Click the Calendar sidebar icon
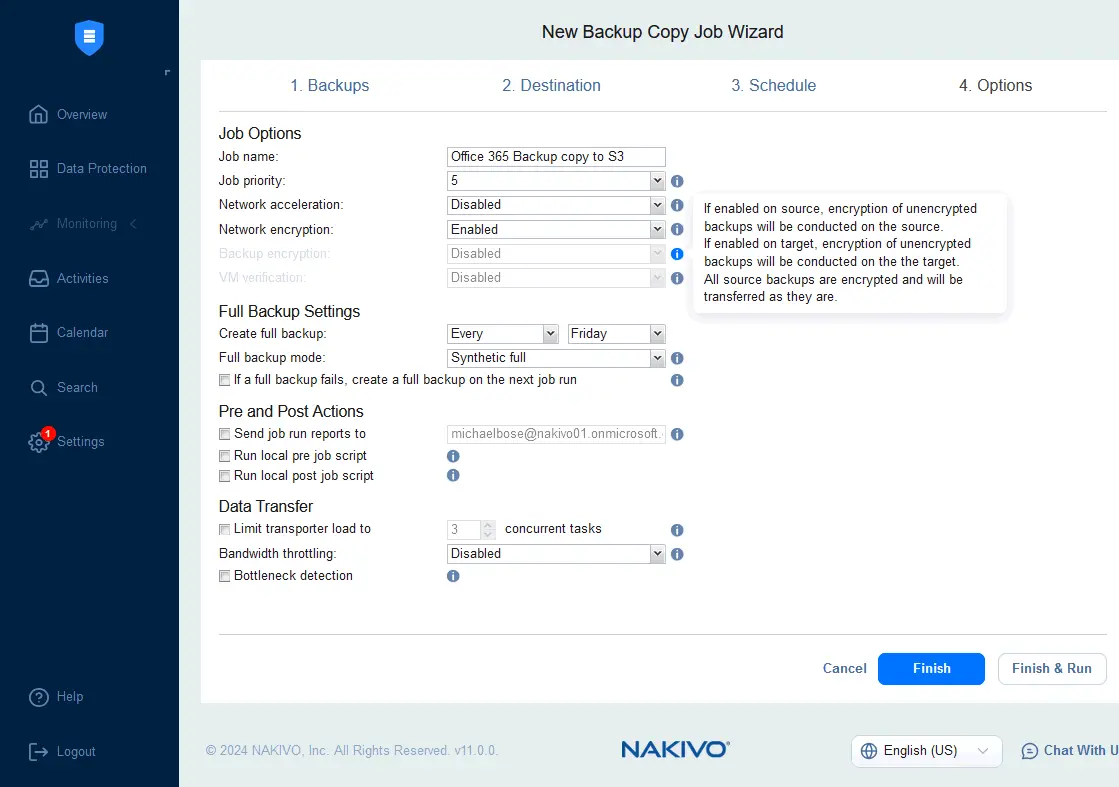This screenshot has width=1119, height=787. (x=39, y=333)
